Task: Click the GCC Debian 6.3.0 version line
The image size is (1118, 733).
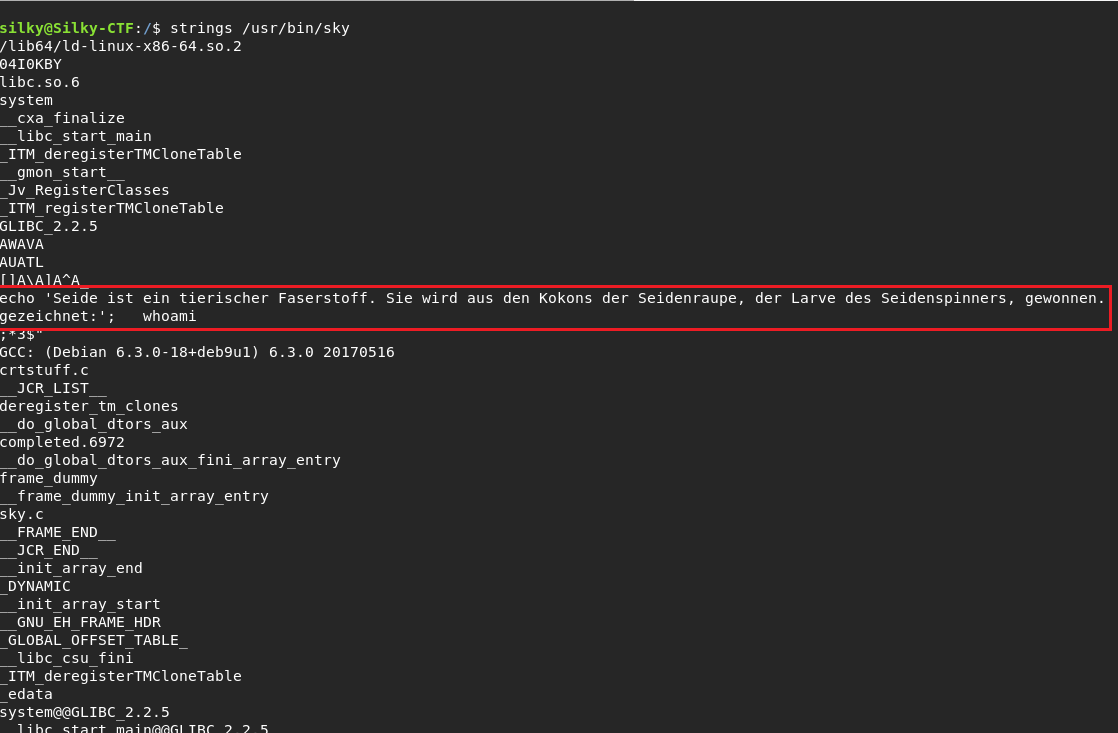Action: click(x=197, y=352)
